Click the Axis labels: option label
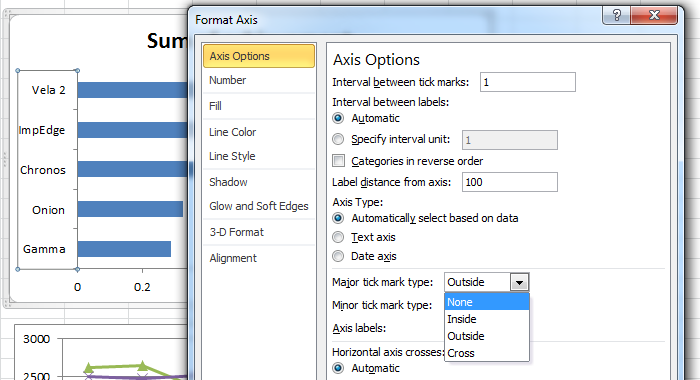 (x=359, y=328)
